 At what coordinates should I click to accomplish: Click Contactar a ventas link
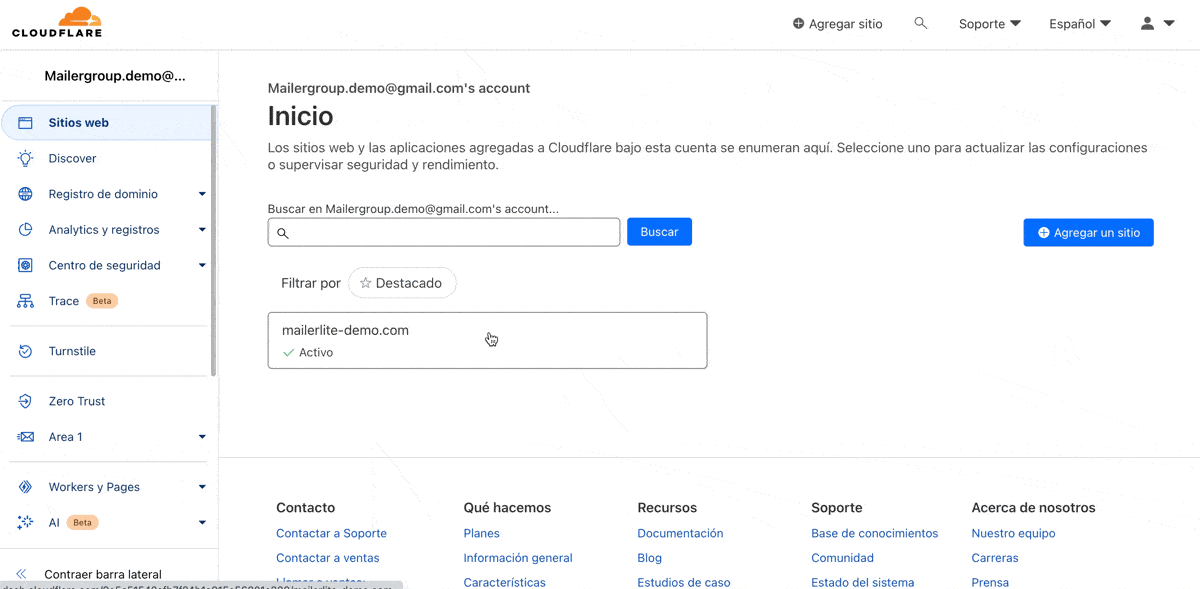[328, 558]
